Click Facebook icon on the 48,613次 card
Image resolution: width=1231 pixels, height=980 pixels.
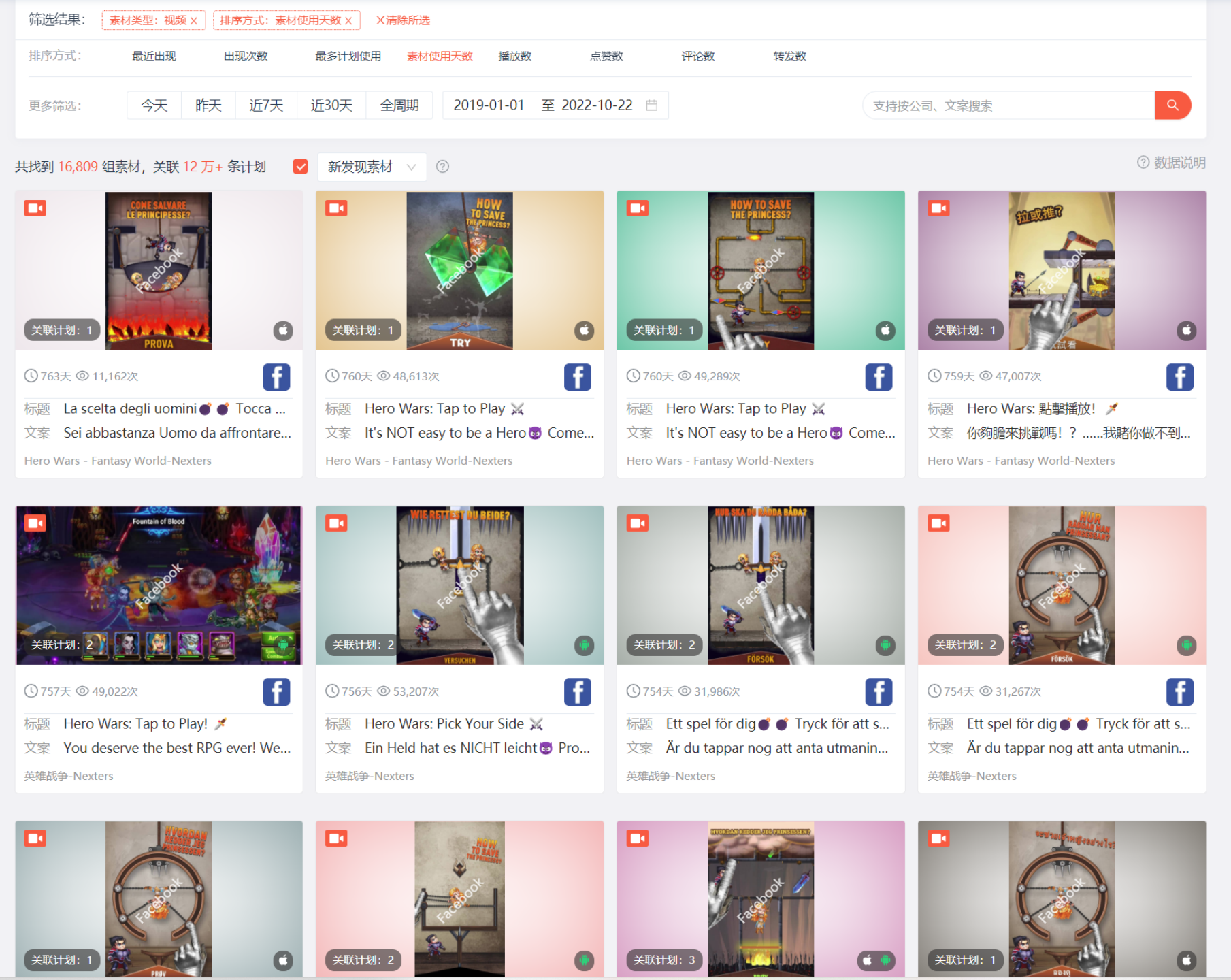click(577, 377)
